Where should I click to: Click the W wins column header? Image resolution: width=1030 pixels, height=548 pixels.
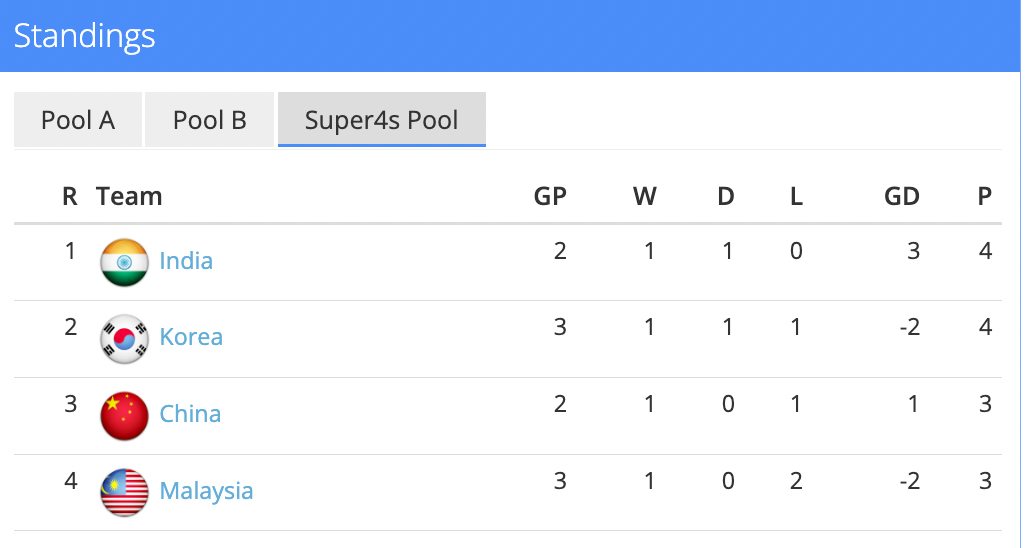tap(645, 196)
